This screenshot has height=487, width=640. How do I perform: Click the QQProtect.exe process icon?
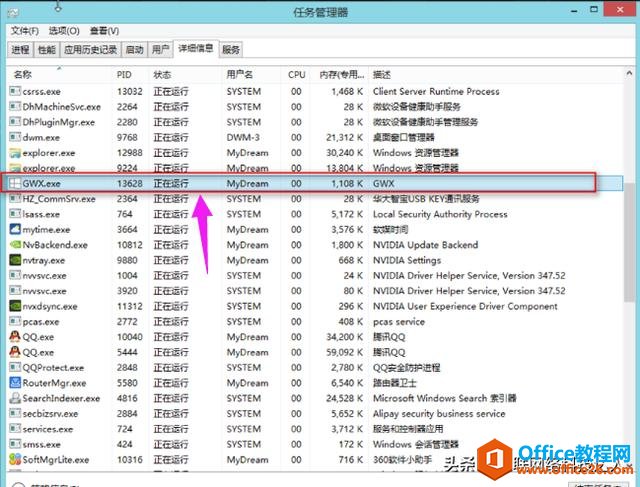click(x=15, y=367)
